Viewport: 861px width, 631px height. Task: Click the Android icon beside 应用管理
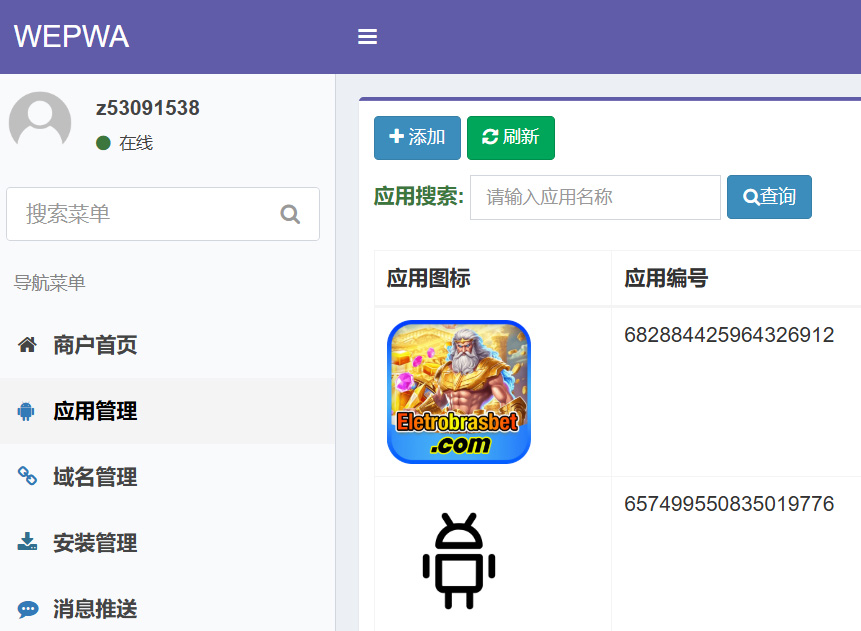point(26,411)
